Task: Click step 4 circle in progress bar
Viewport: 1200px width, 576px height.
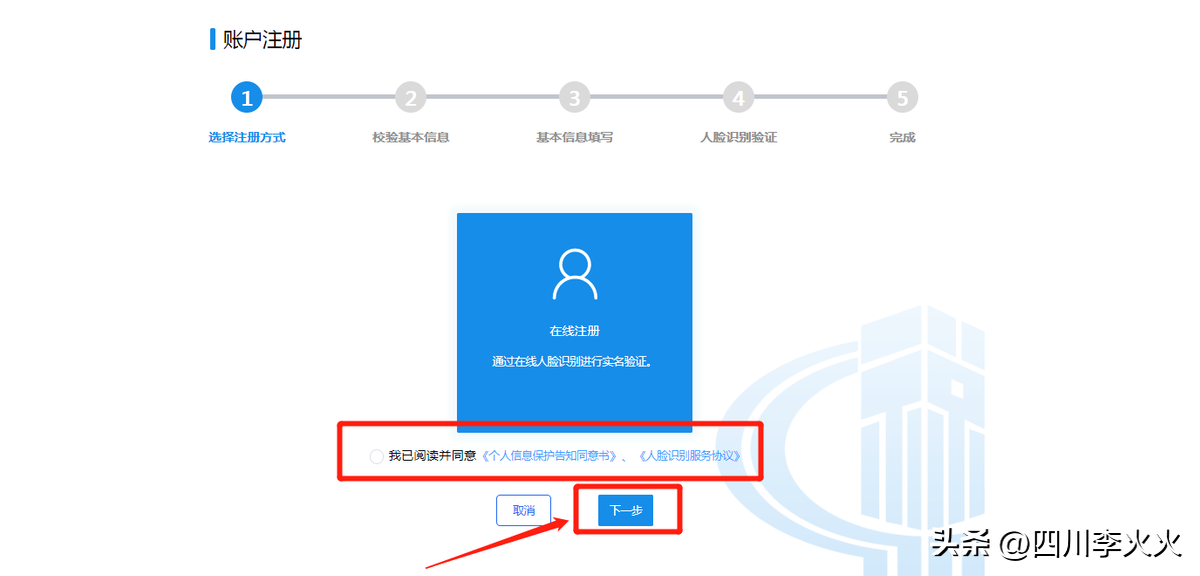Action: point(738,98)
